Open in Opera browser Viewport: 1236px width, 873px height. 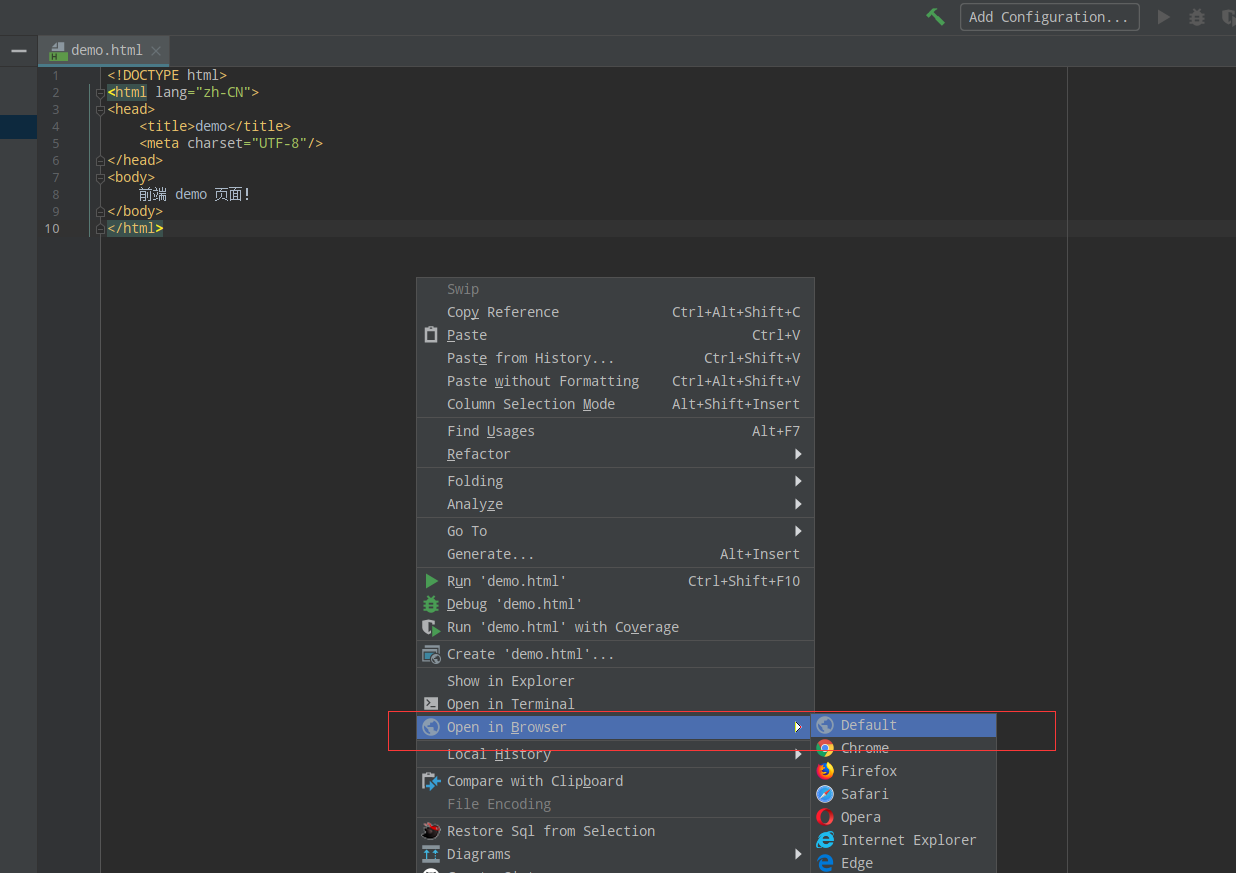904,817
